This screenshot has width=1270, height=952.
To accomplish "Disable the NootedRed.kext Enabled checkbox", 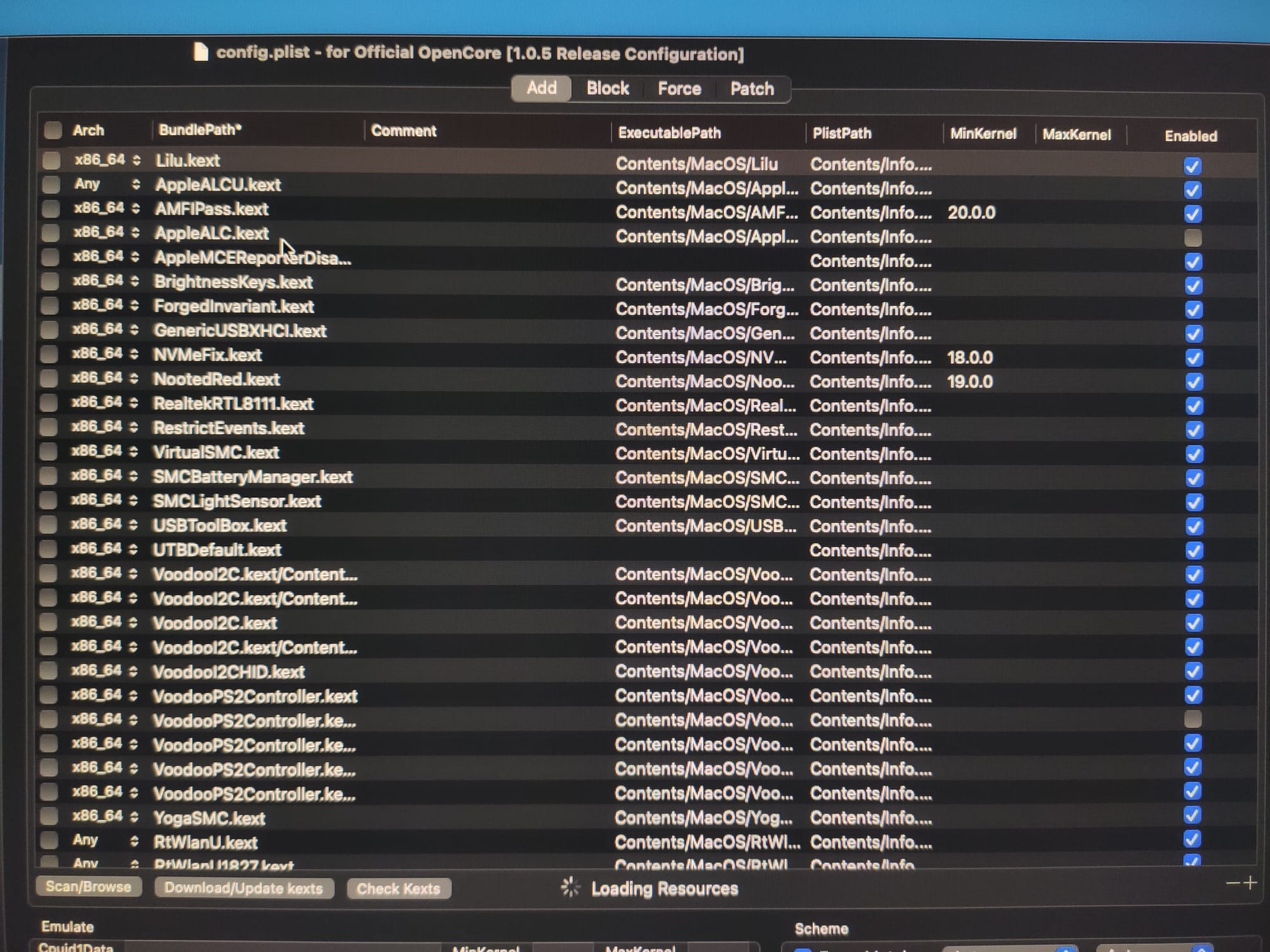I will (x=1194, y=382).
